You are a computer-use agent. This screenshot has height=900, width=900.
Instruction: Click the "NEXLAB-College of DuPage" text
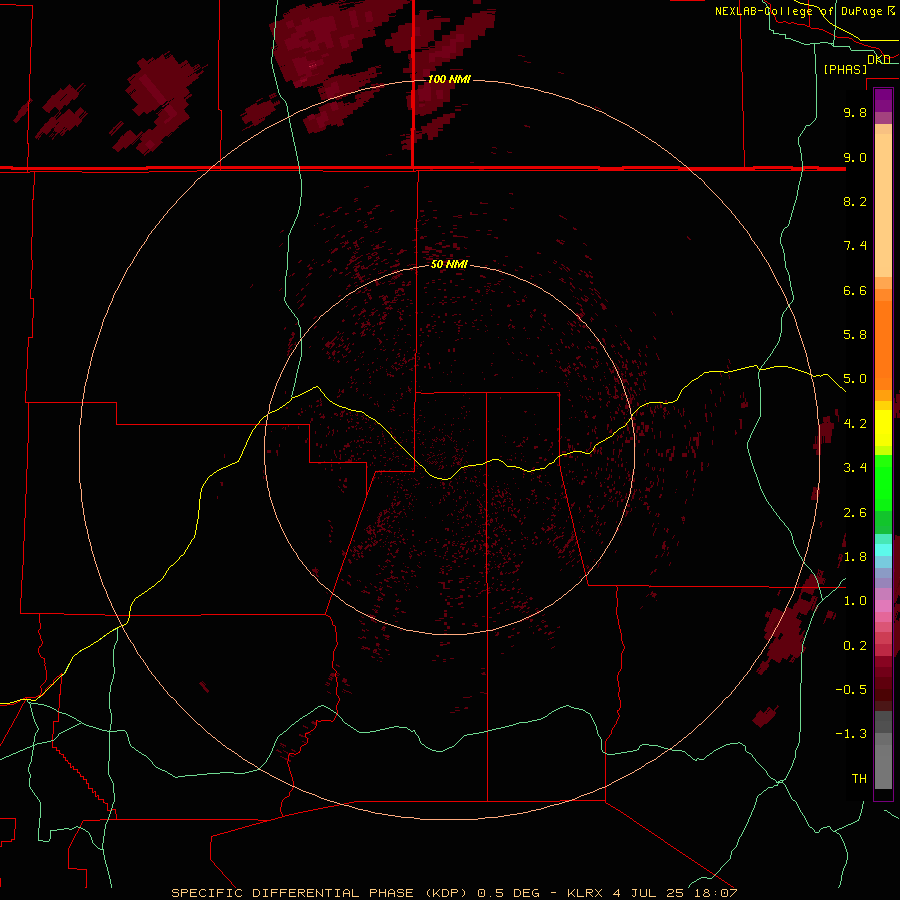pos(798,11)
